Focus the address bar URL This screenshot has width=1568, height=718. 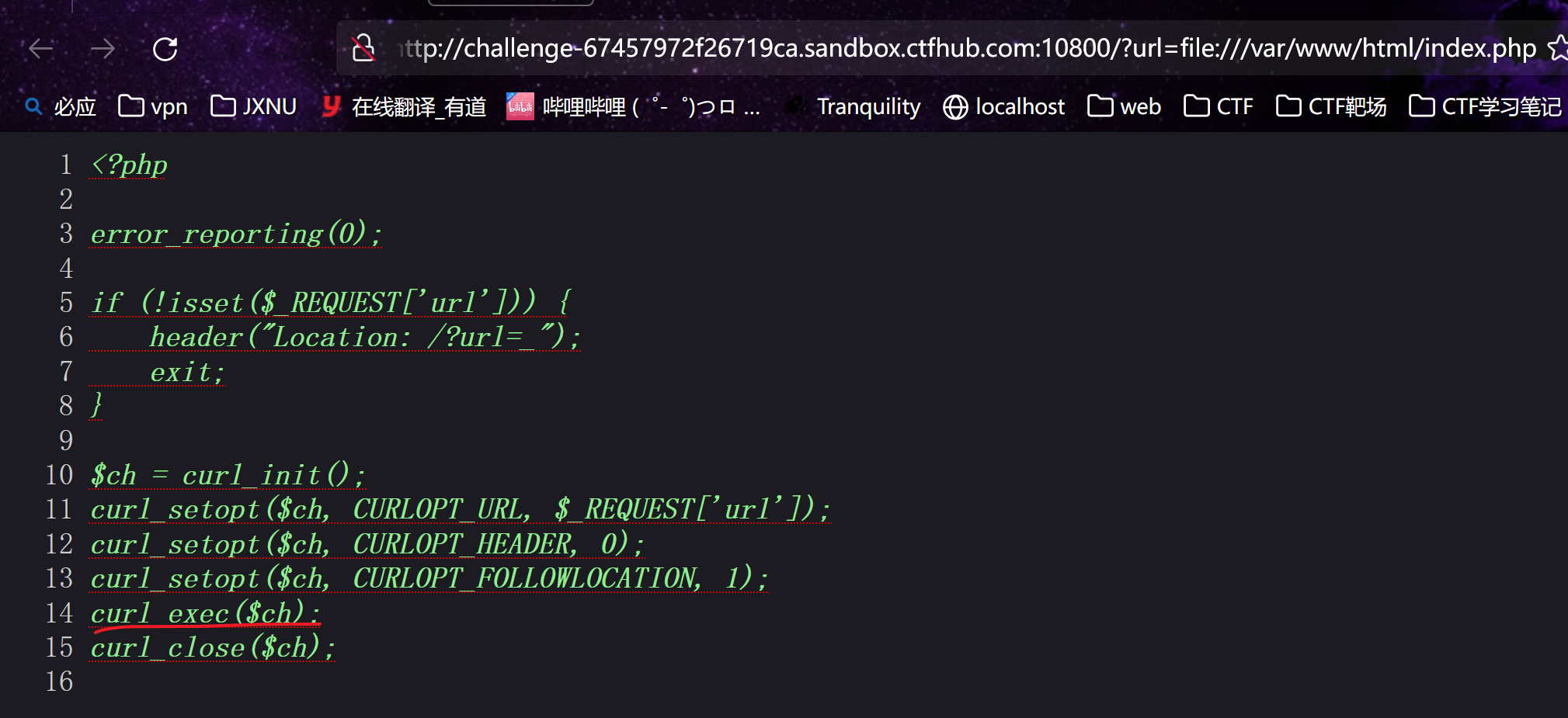[x=966, y=48]
